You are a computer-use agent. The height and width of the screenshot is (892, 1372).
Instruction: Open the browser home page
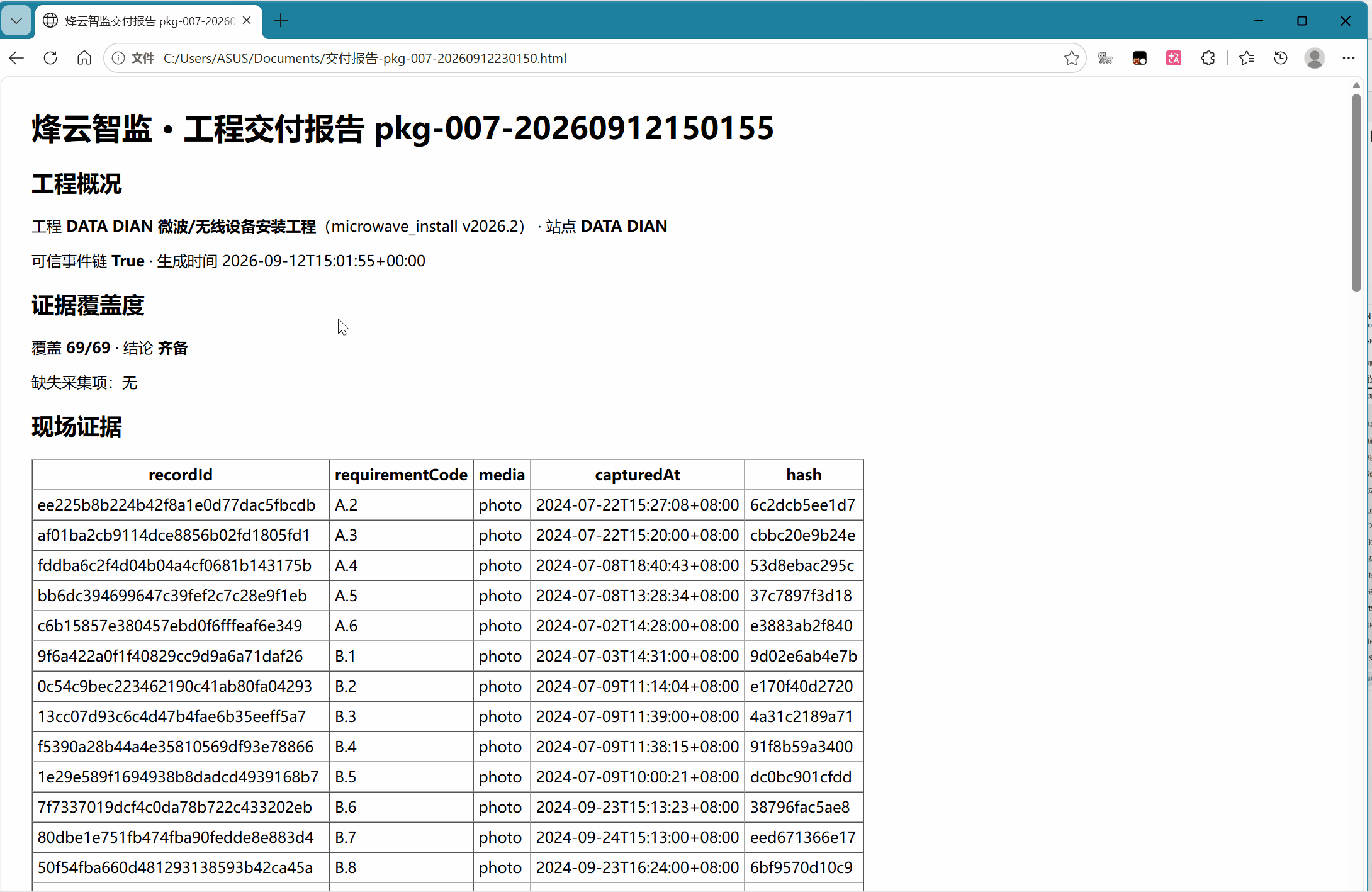click(x=84, y=58)
